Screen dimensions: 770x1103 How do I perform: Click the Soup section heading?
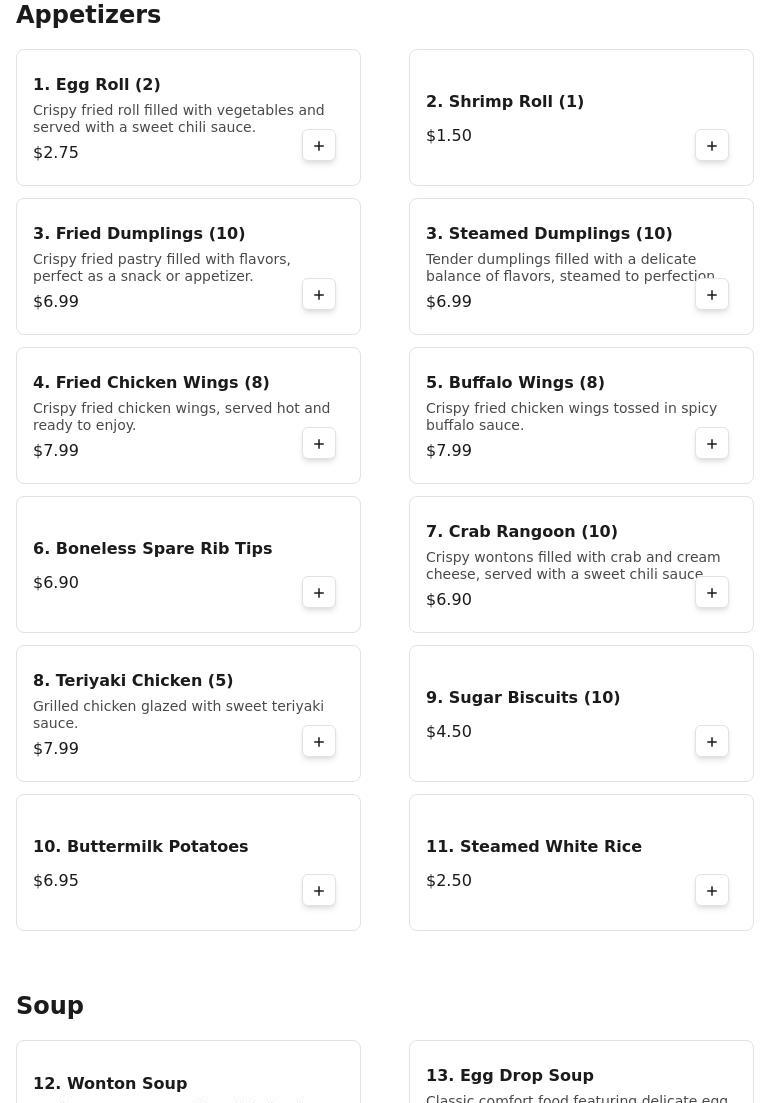(50, 1006)
